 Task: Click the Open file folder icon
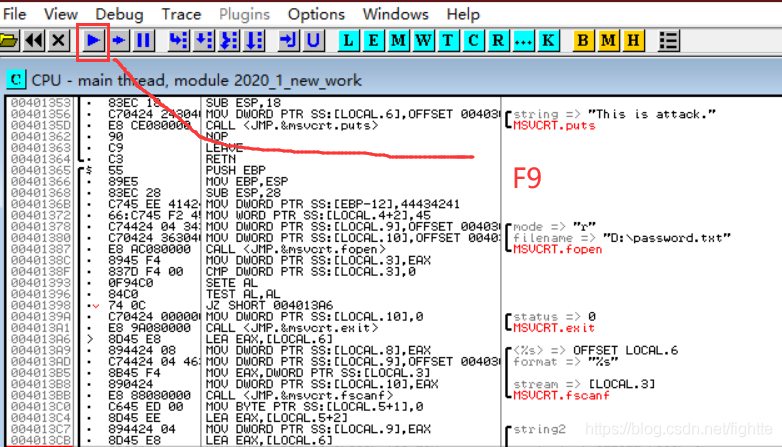point(9,40)
